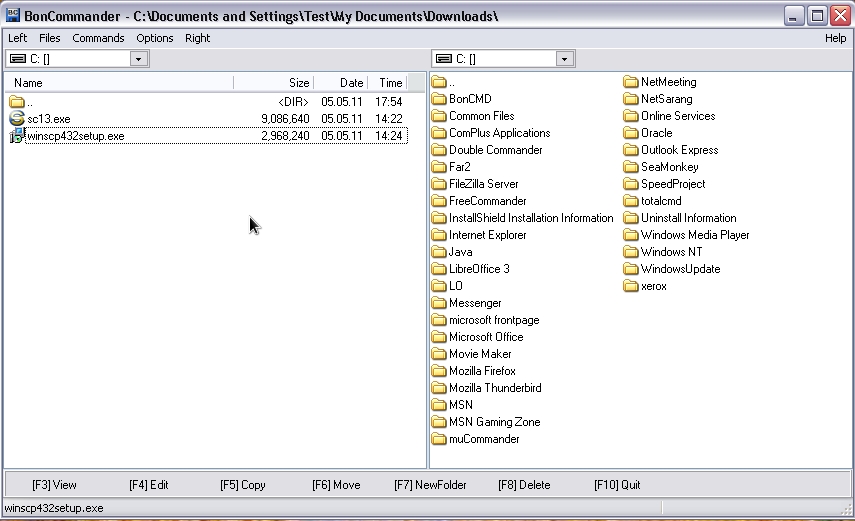The height and width of the screenshot is (521, 855).
Task: Open the Left menu
Action: pyautogui.click(x=17, y=38)
